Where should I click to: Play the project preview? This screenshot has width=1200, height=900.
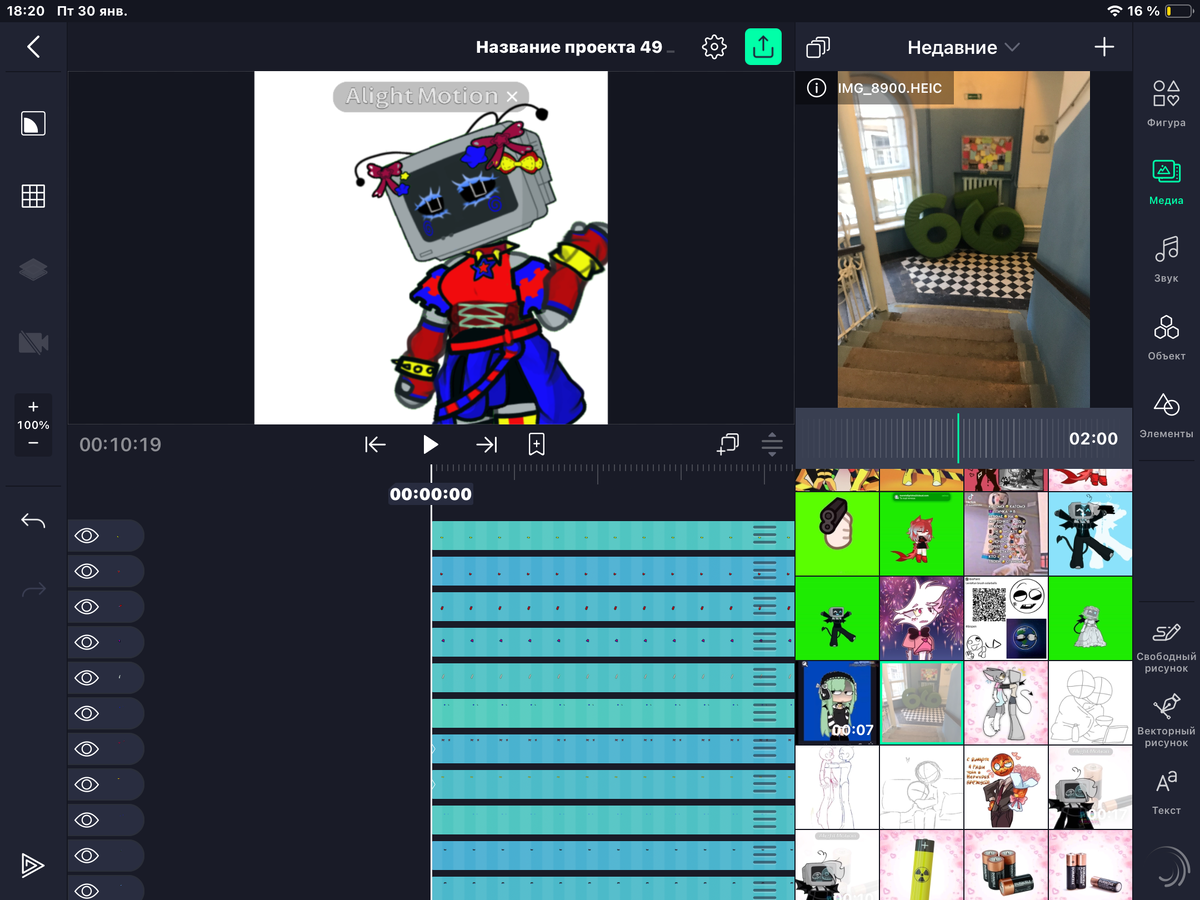pyautogui.click(x=430, y=445)
